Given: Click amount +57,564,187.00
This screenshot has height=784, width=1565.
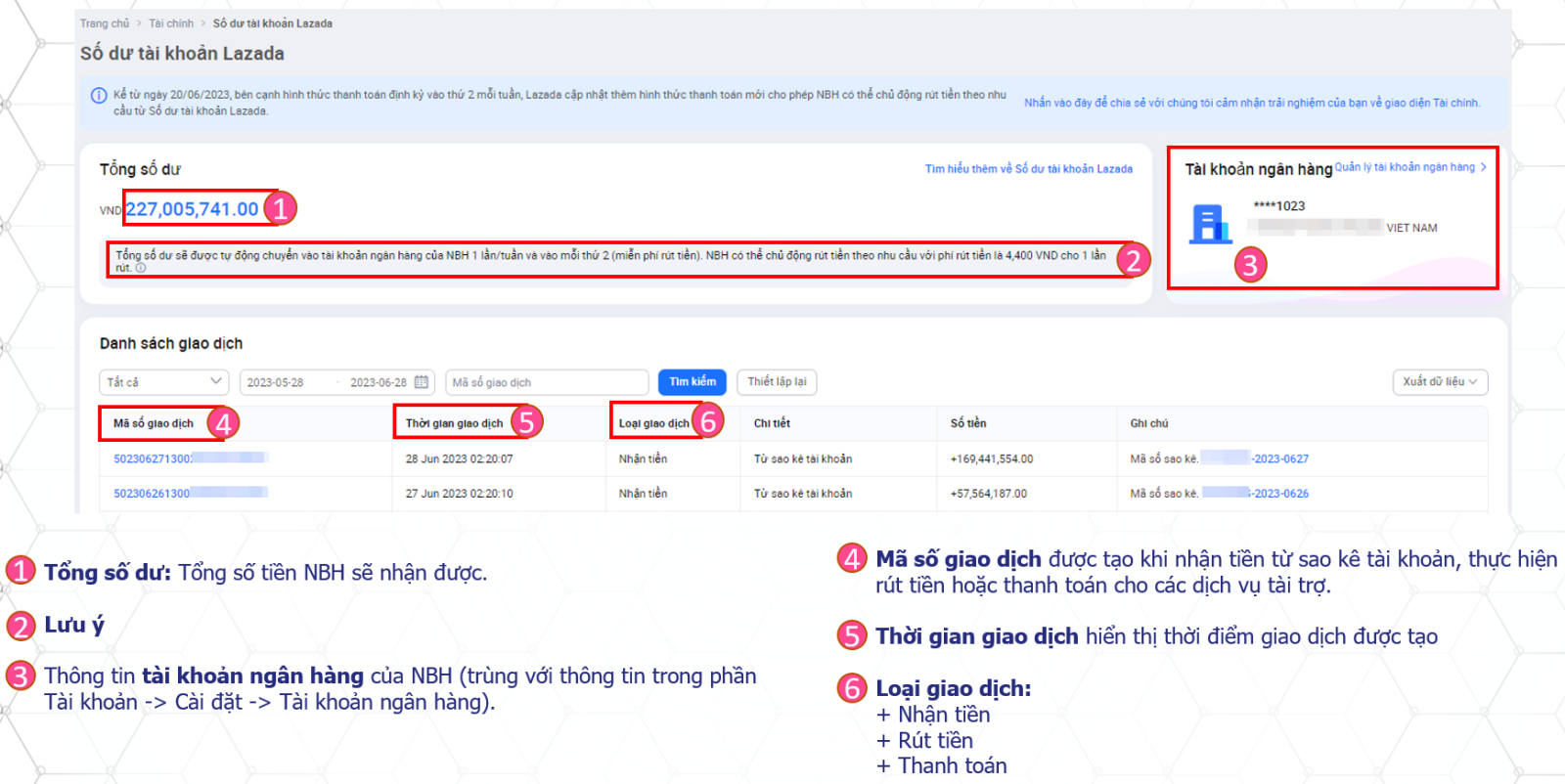Looking at the screenshot, I should [x=989, y=494].
